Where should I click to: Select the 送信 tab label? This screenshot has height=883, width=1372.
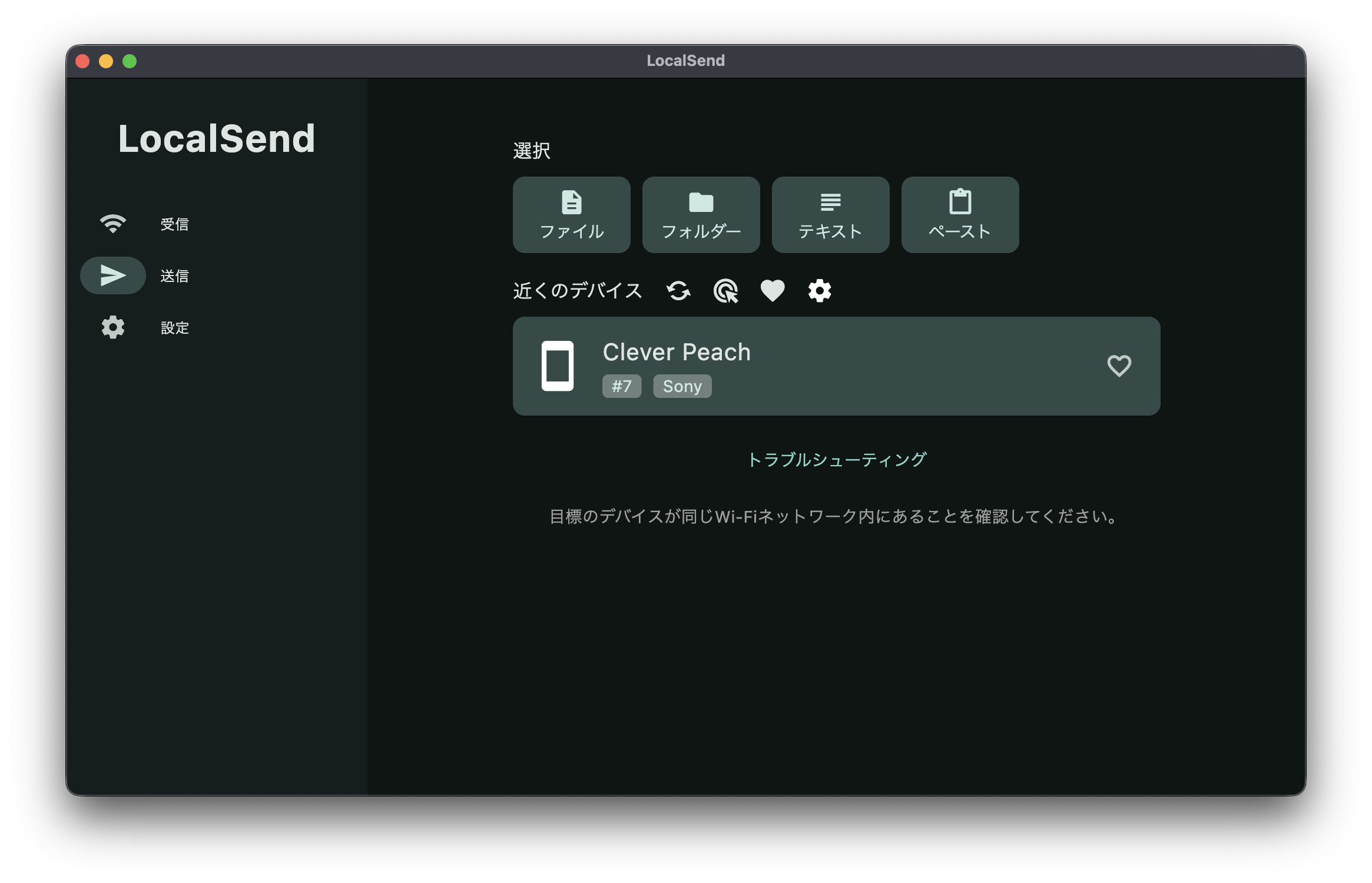175,276
